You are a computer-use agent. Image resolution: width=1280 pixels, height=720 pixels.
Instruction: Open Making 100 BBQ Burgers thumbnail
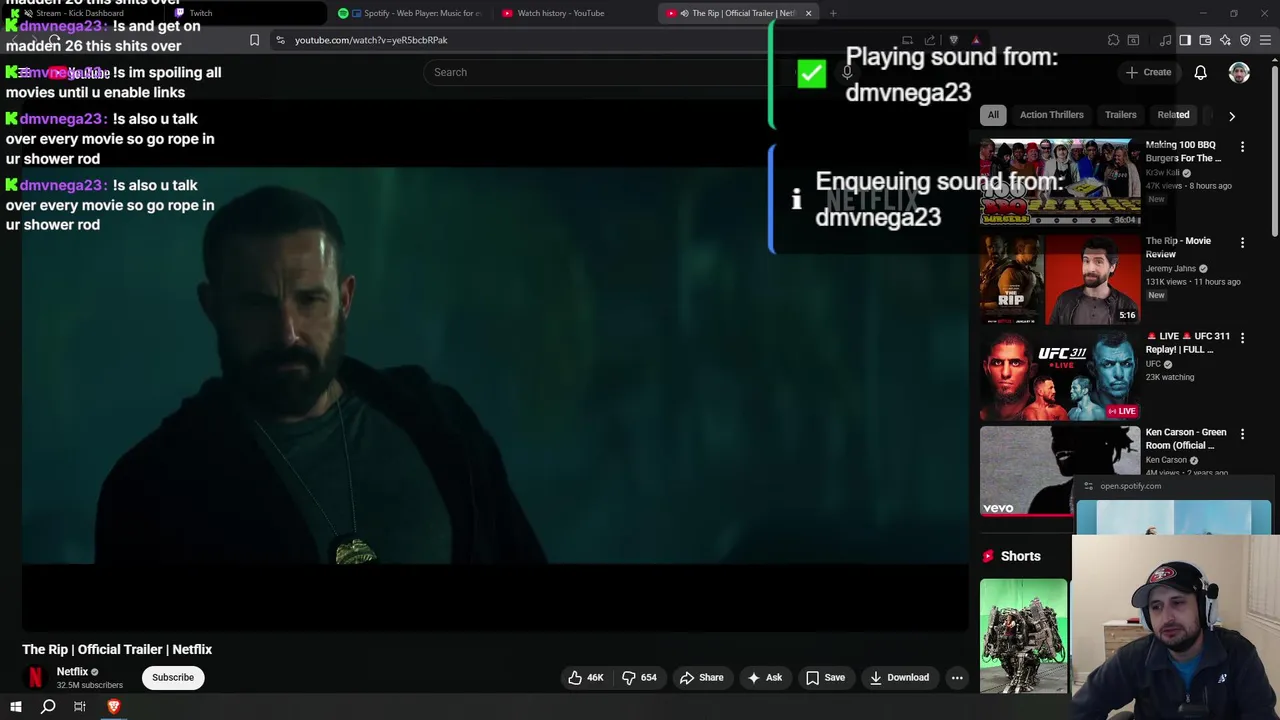[1060, 182]
